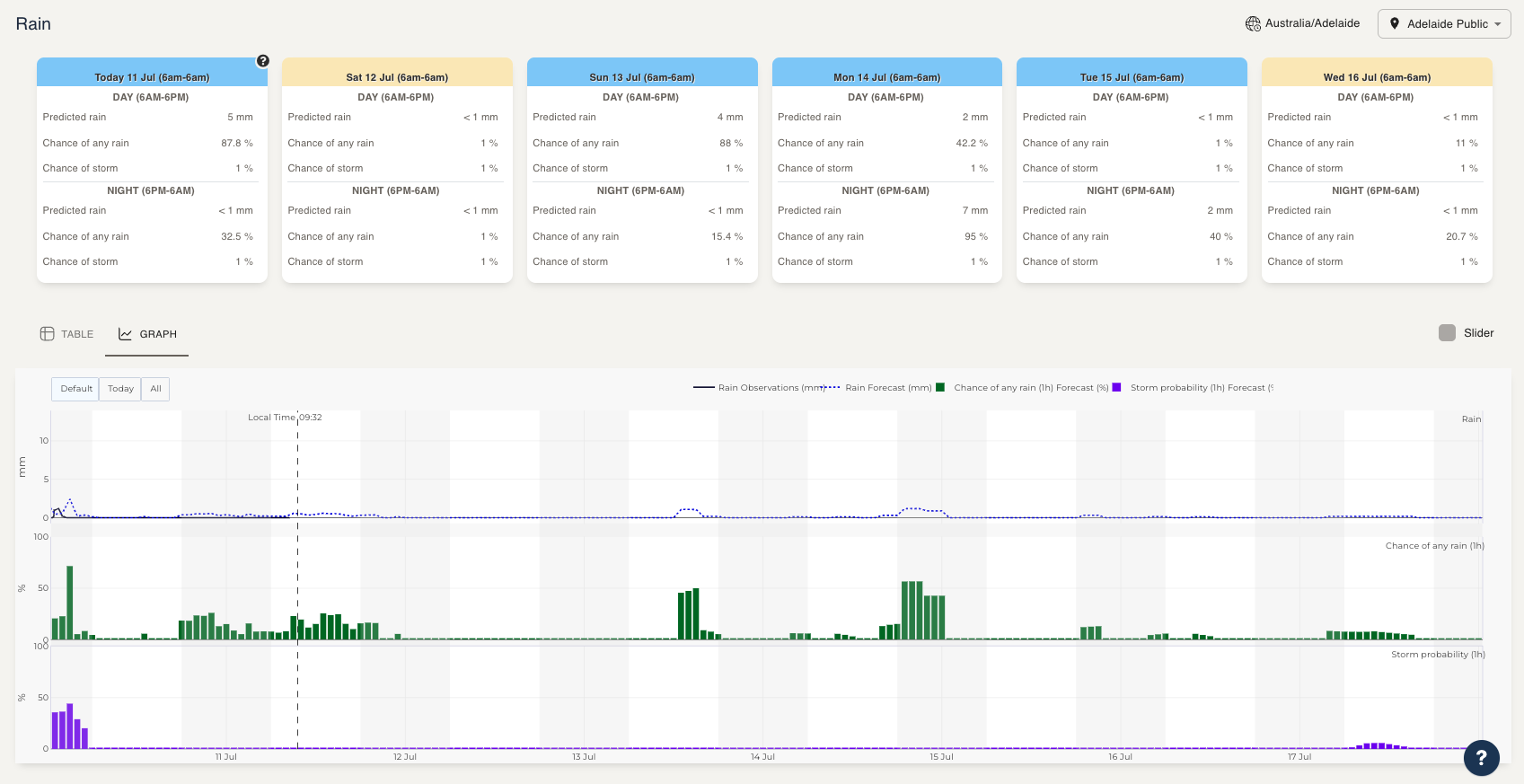Viewport: 1524px width, 784px height.
Task: Click the location pin icon
Action: point(1394,23)
